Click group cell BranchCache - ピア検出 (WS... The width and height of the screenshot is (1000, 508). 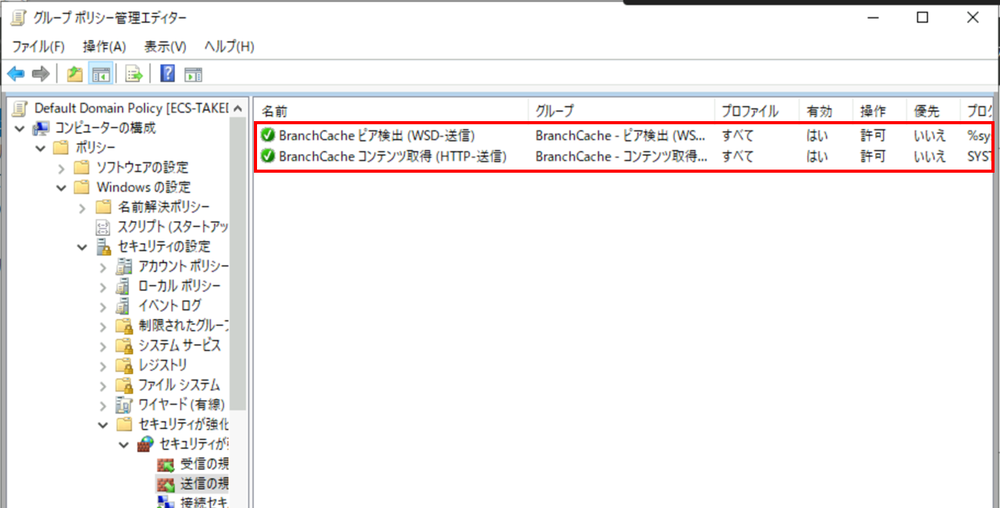click(x=621, y=135)
